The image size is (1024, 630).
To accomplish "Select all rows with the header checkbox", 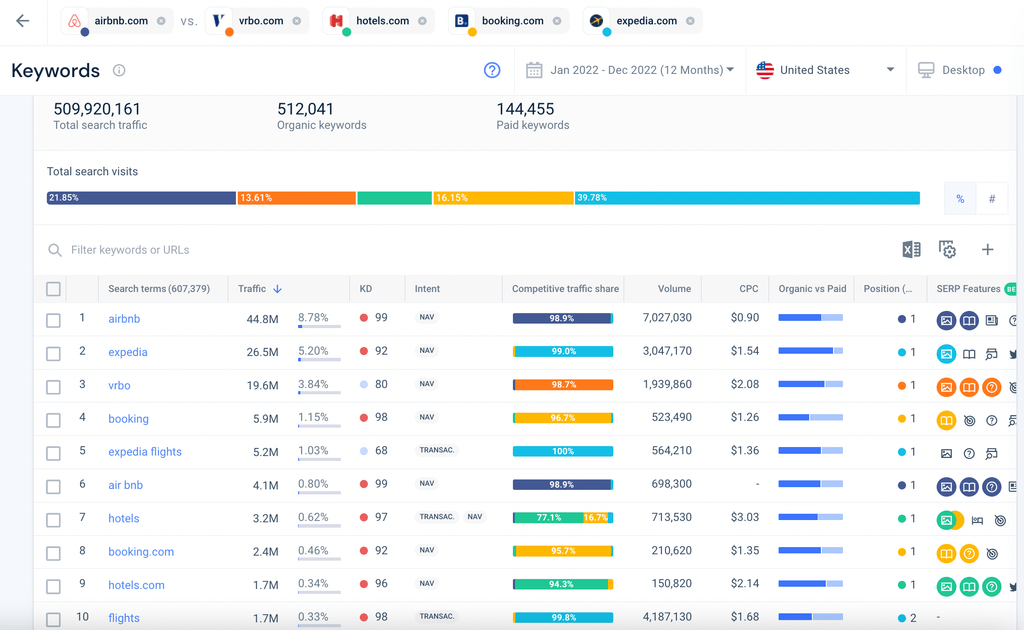I will tap(54, 289).
